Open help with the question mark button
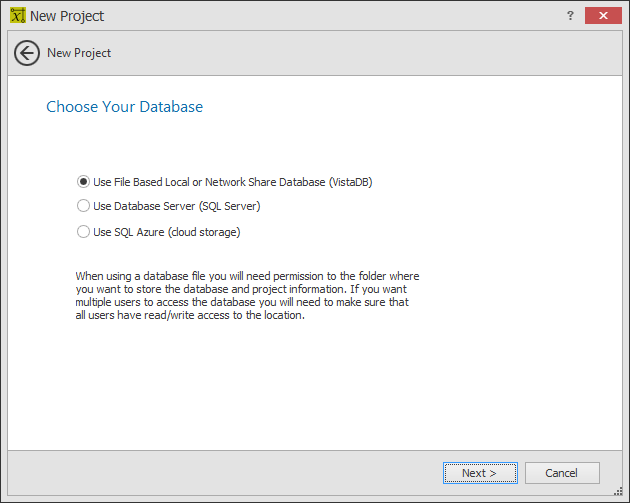 click(570, 16)
